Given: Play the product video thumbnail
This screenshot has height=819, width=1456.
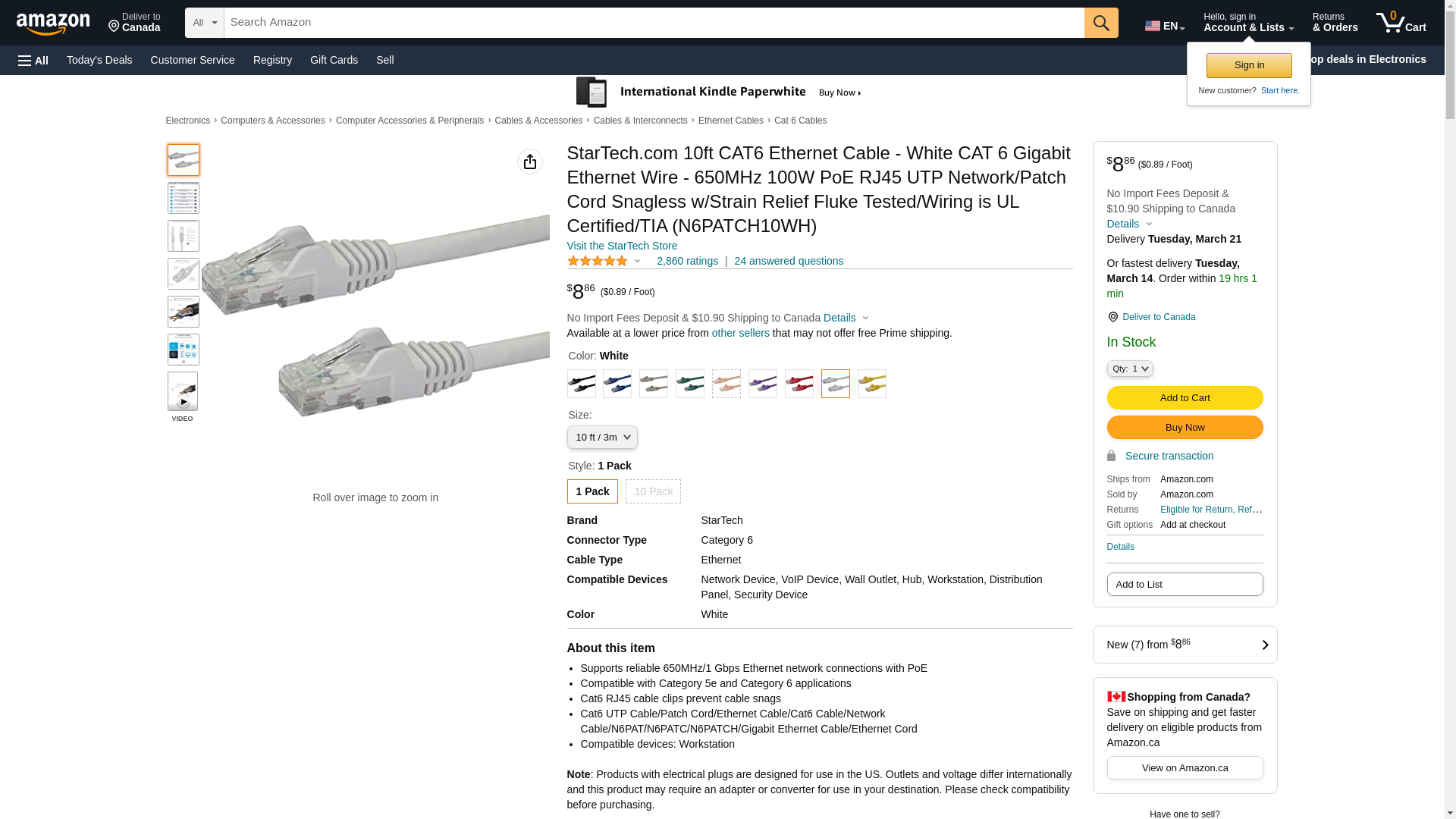Looking at the screenshot, I should pos(183,393).
